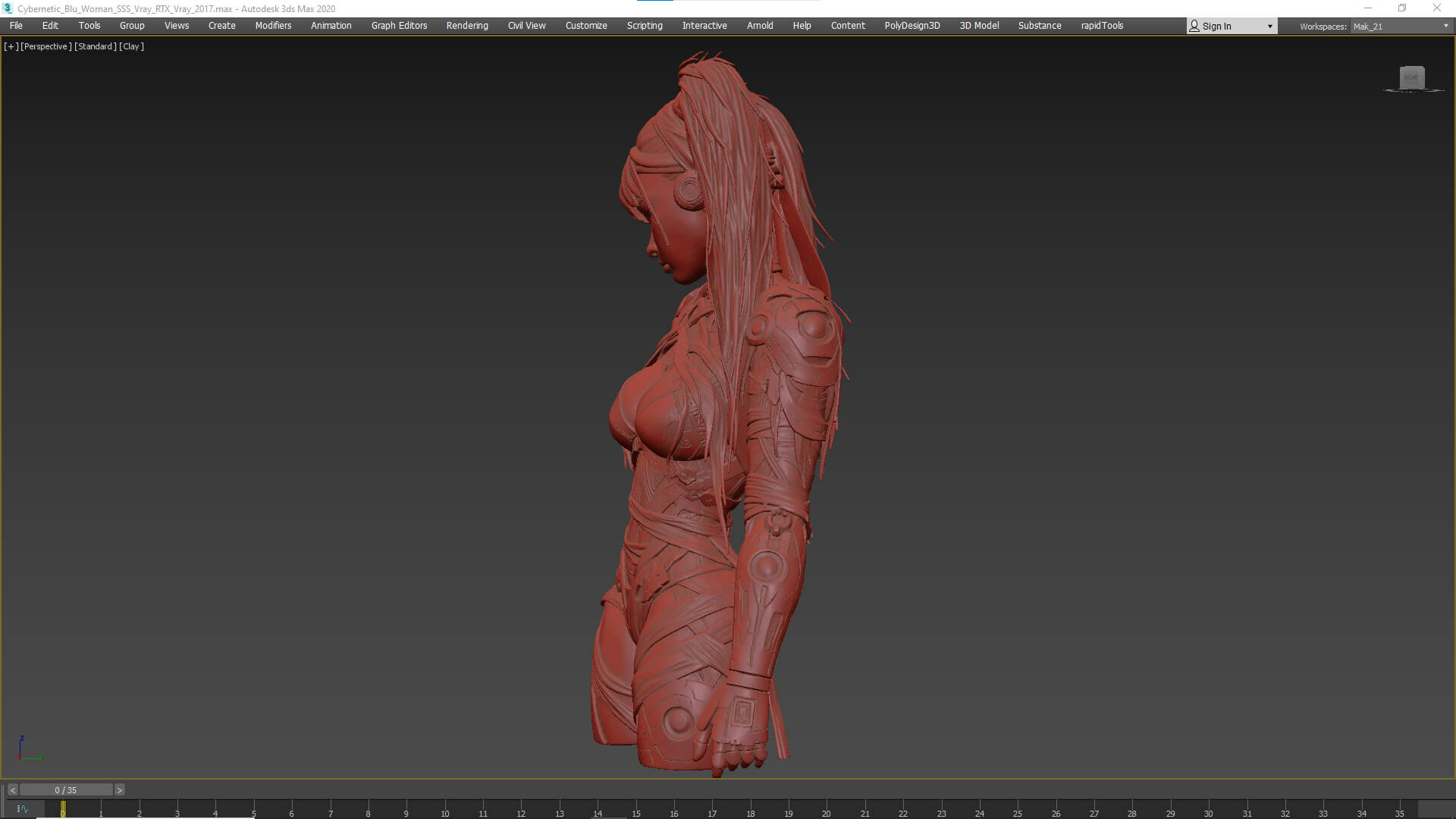
Task: Click the Sign In user icon
Action: coord(1194,26)
